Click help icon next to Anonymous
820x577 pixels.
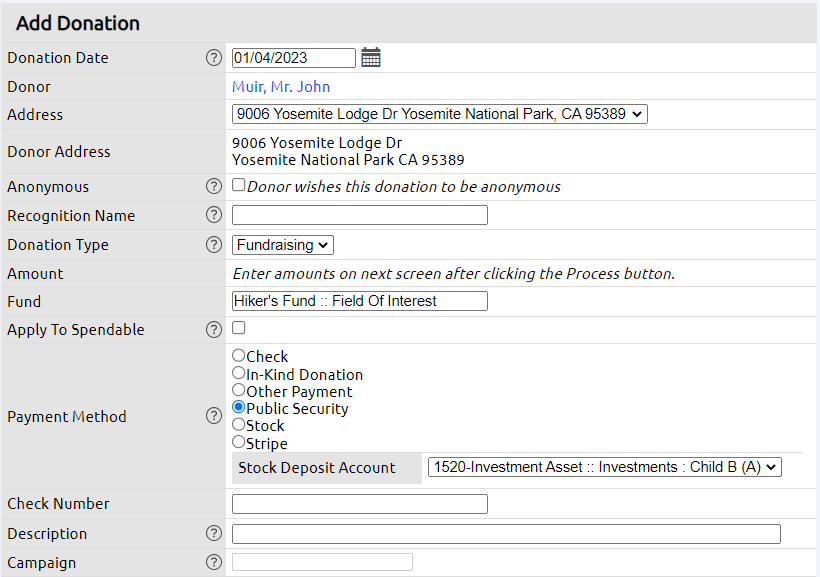coord(213,186)
